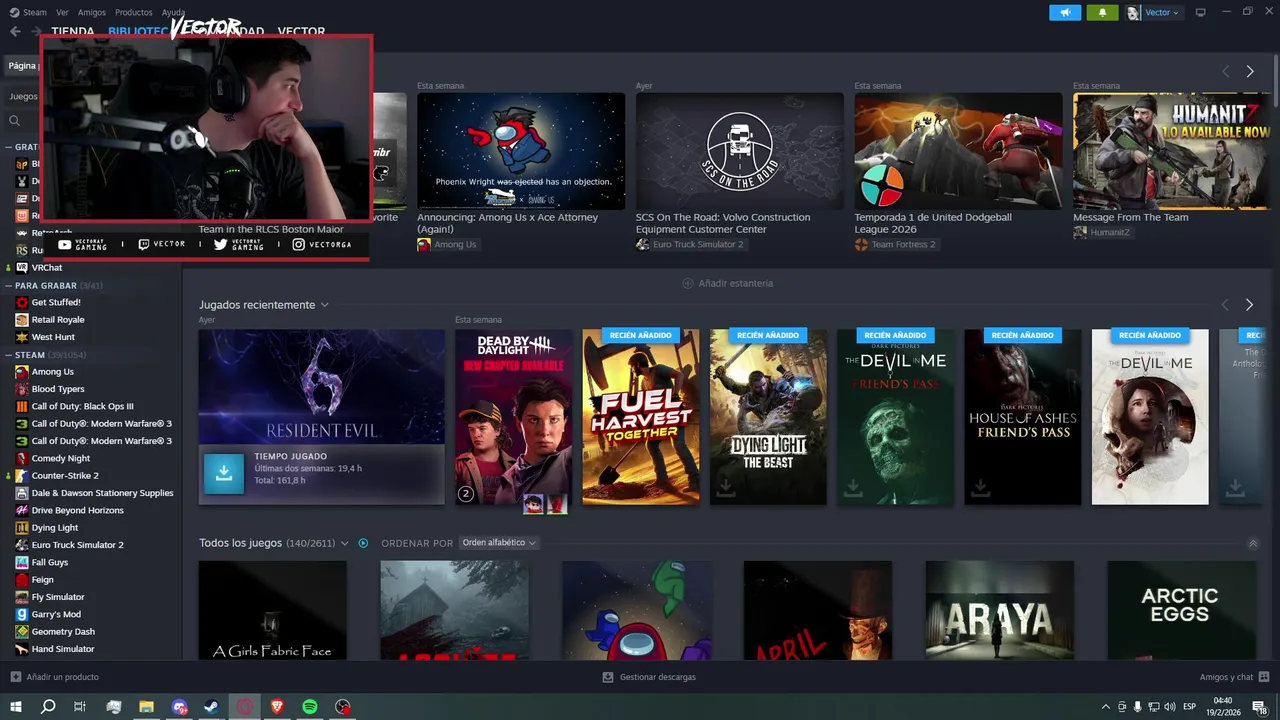Click the Euro Truck Simulator 2 news source icon
Screen dimensions: 1280x720
[x=643, y=244]
